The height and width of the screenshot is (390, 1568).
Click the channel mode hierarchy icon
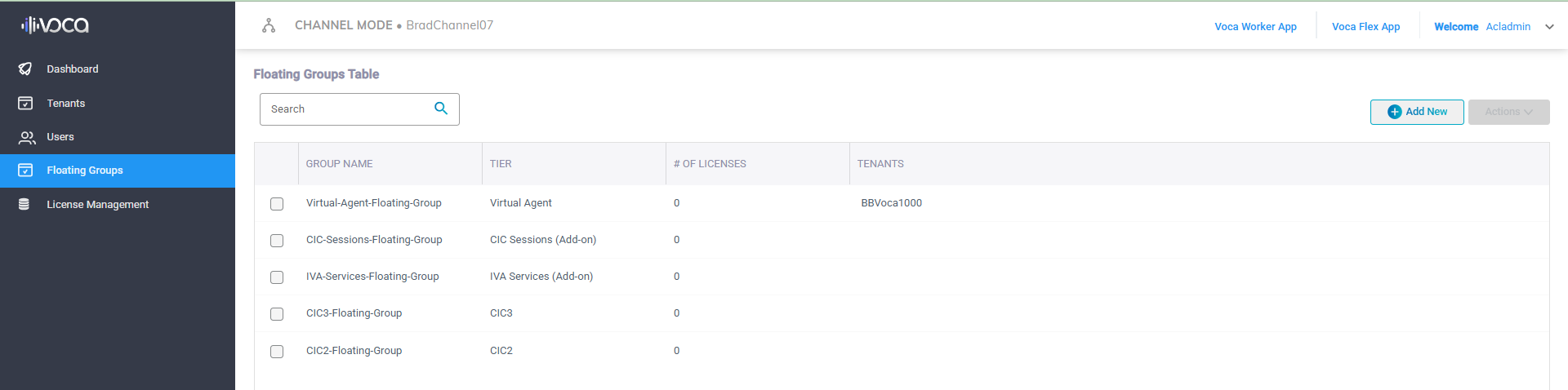point(269,25)
